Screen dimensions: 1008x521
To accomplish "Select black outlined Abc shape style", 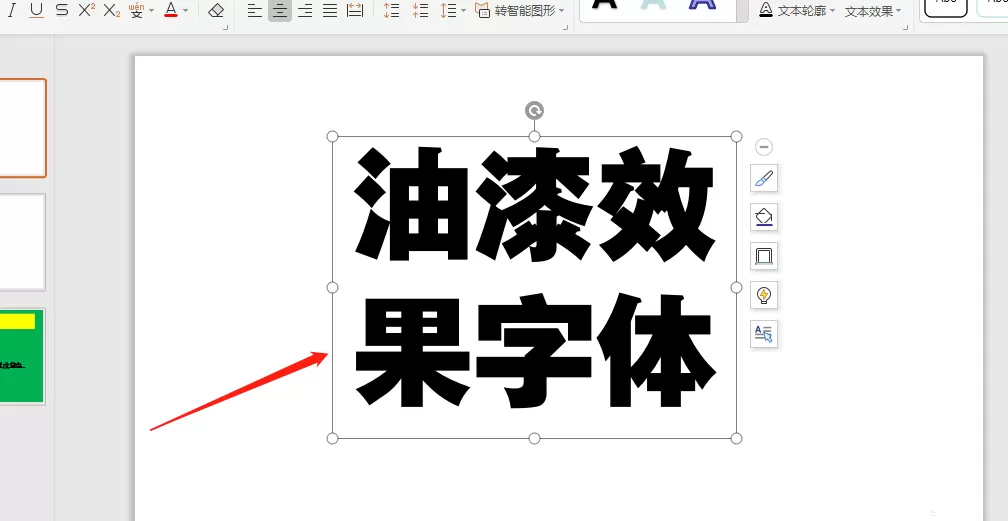I will pyautogui.click(x=946, y=6).
